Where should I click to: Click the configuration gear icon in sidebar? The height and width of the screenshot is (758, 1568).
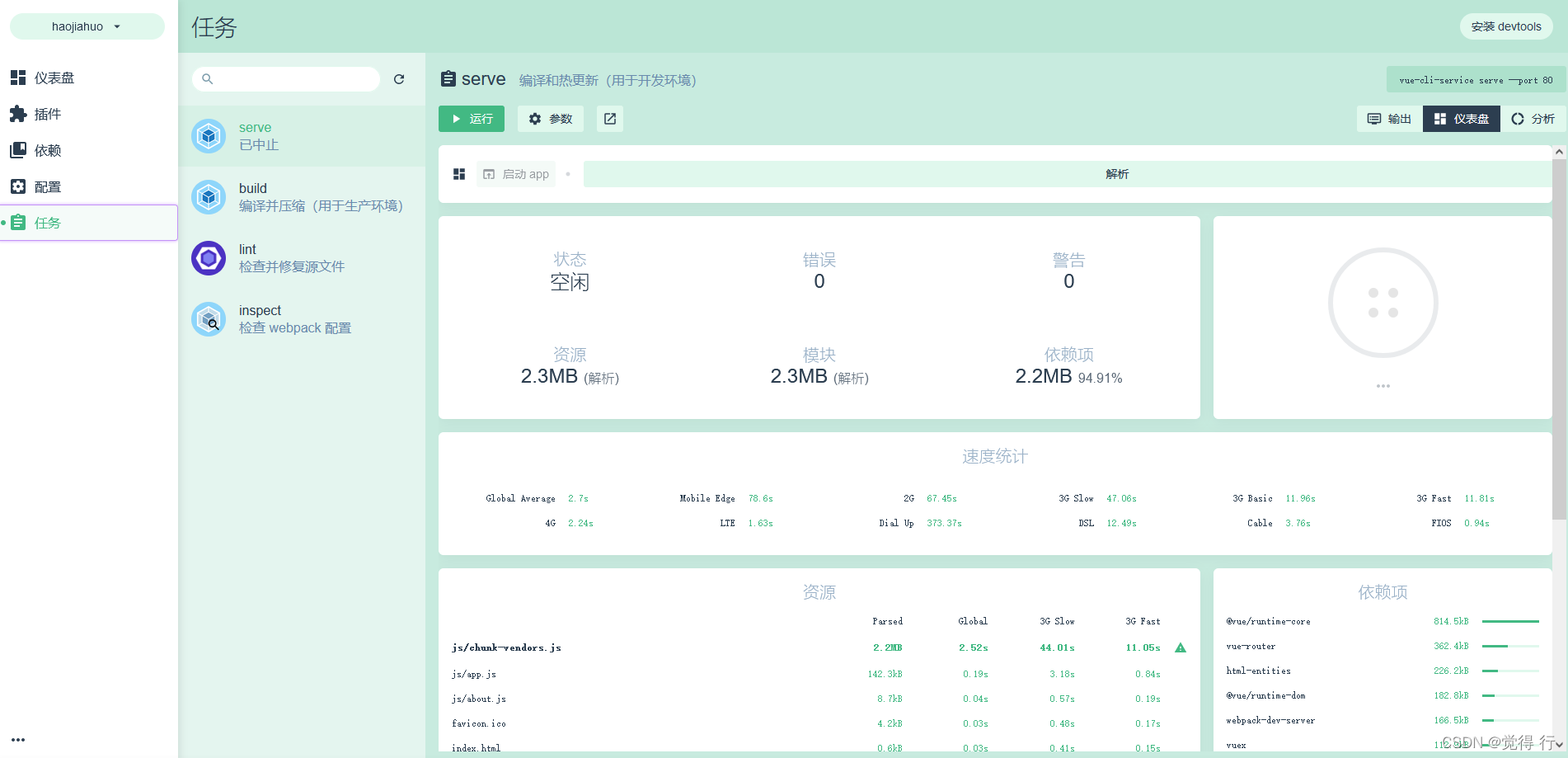(x=18, y=186)
